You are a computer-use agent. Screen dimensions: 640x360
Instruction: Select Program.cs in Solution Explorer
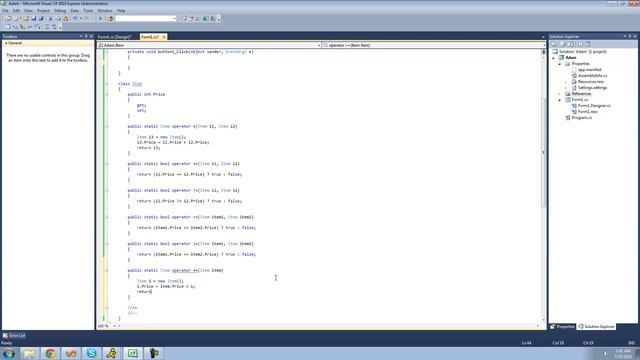(x=582, y=118)
